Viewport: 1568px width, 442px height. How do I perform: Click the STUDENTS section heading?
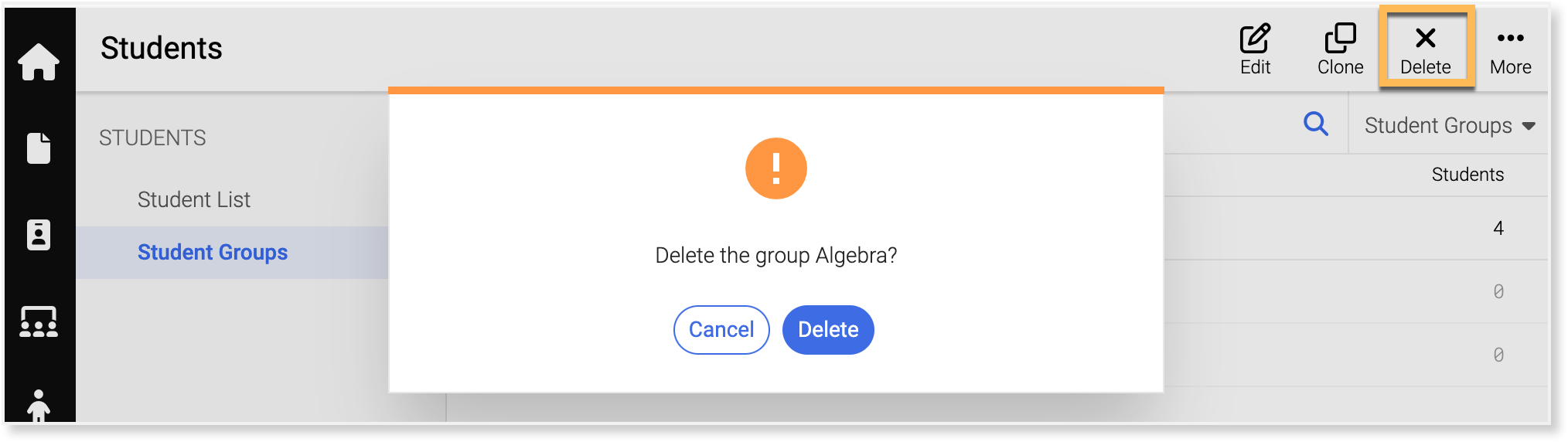tap(152, 138)
